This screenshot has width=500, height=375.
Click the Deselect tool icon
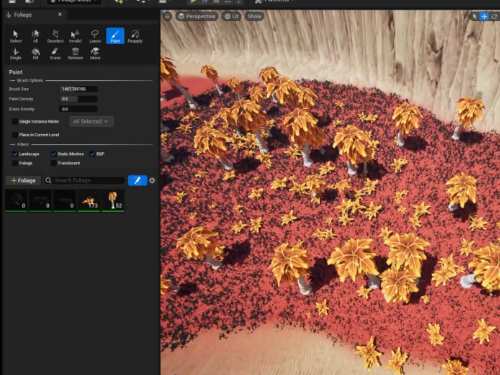click(55, 36)
